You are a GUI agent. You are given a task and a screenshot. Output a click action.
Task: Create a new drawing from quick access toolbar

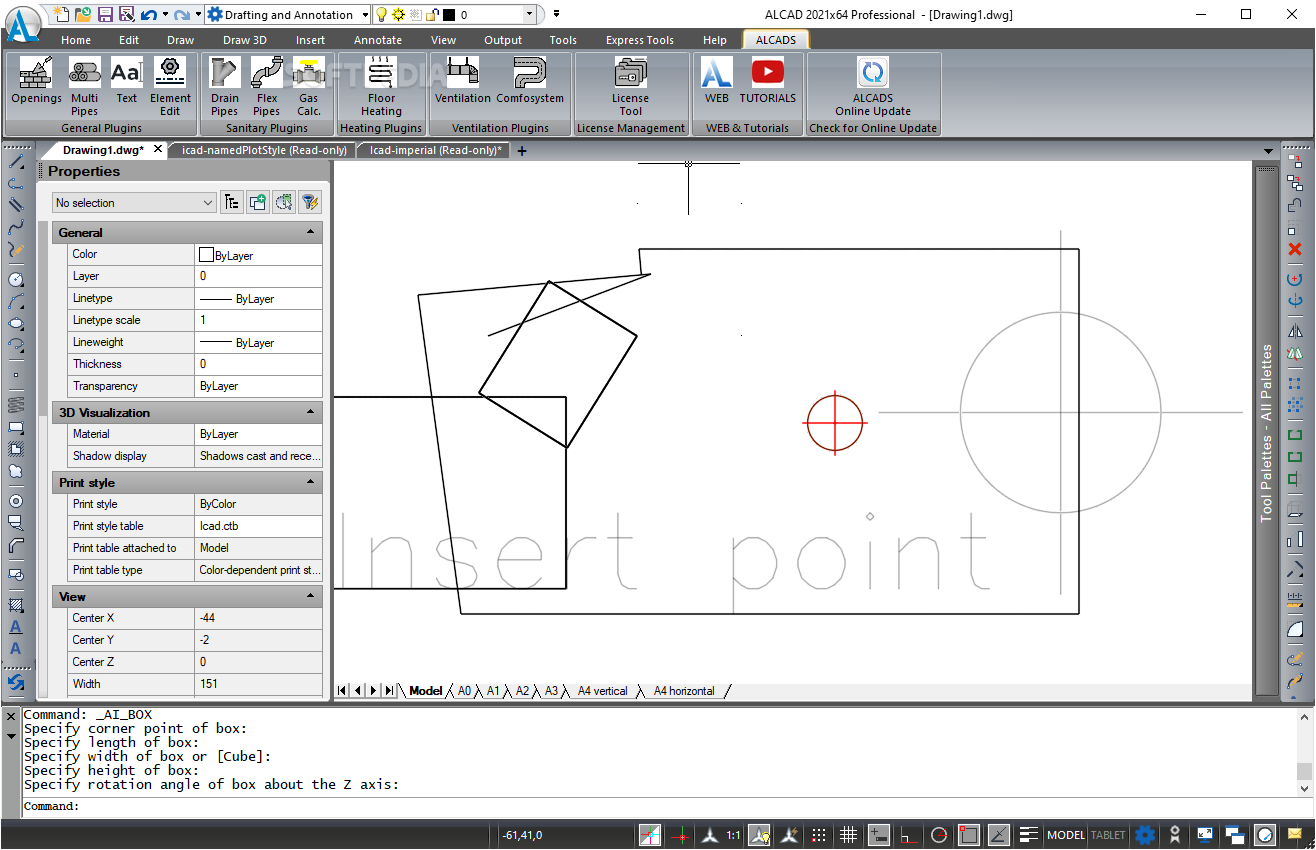coord(63,15)
